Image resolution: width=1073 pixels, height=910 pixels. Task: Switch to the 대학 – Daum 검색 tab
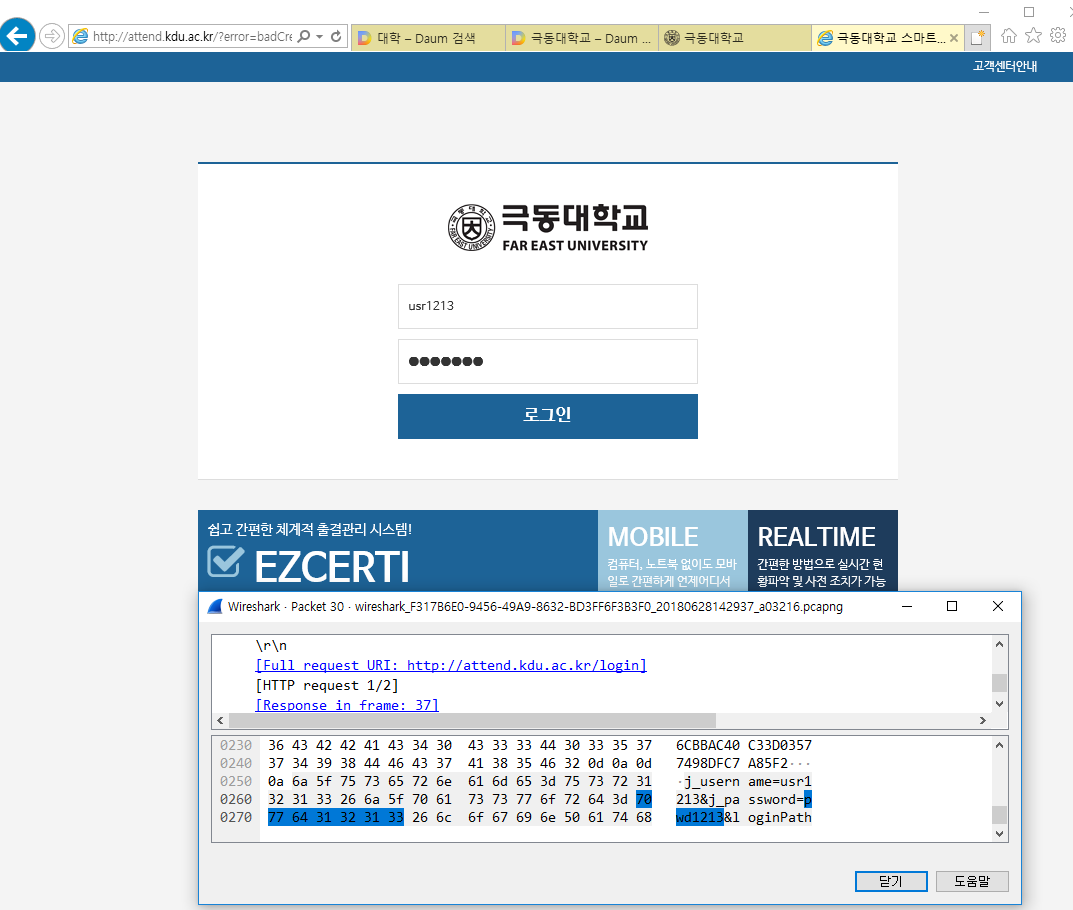pyautogui.click(x=428, y=38)
